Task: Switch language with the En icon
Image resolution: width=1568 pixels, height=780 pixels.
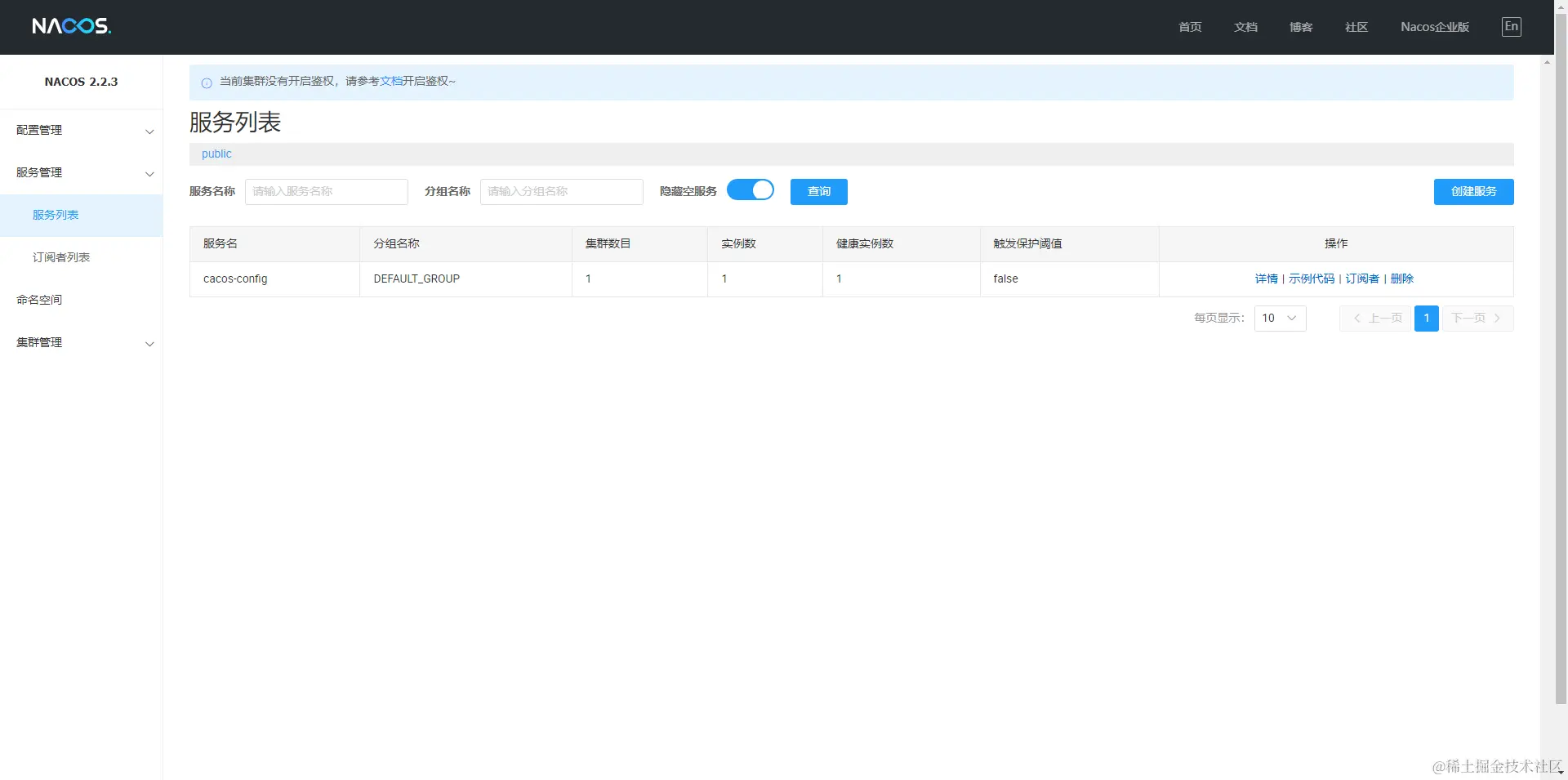Action: pyautogui.click(x=1512, y=27)
